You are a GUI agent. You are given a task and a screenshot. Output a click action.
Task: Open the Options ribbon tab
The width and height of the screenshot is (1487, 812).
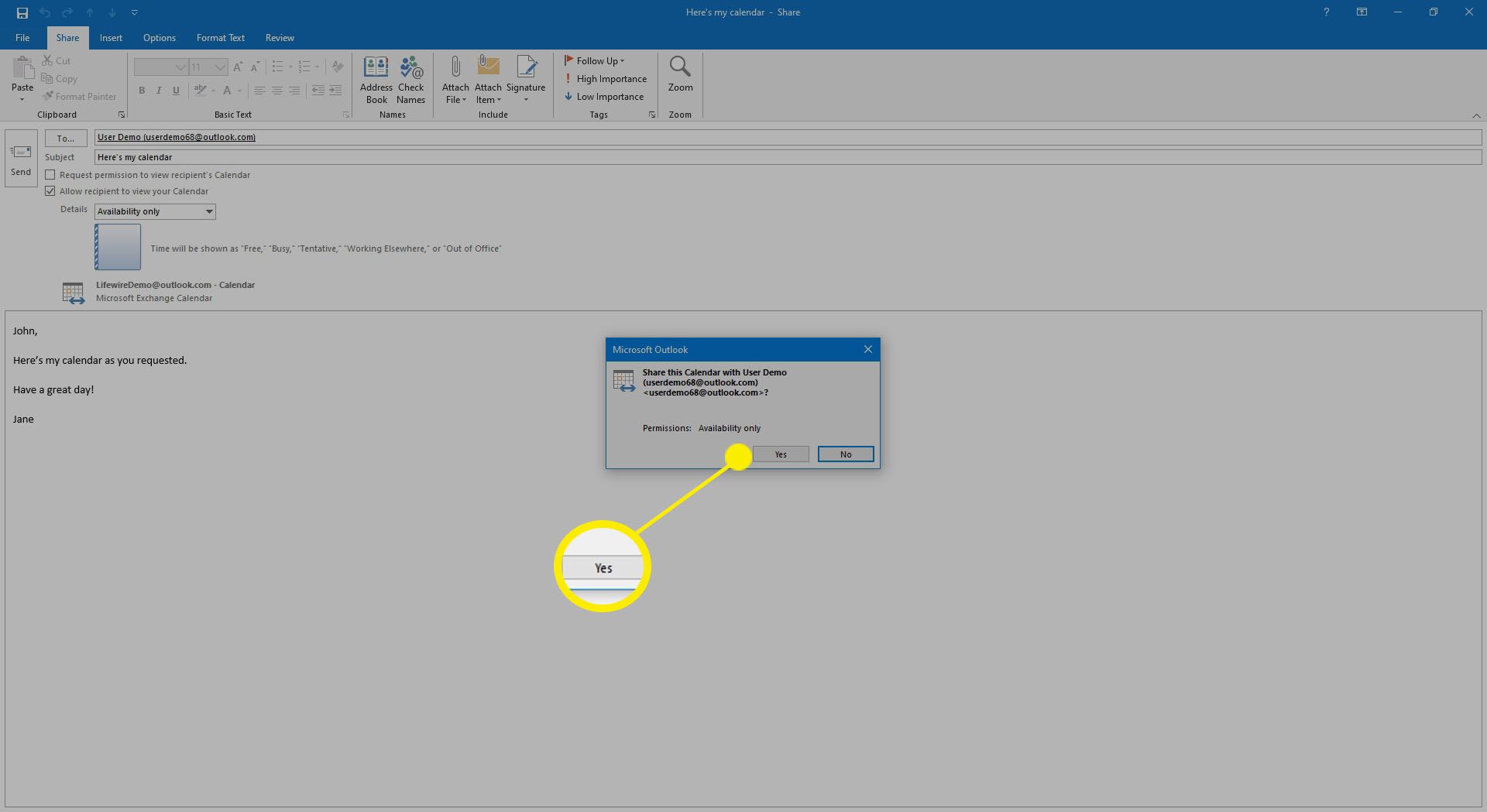coord(160,37)
